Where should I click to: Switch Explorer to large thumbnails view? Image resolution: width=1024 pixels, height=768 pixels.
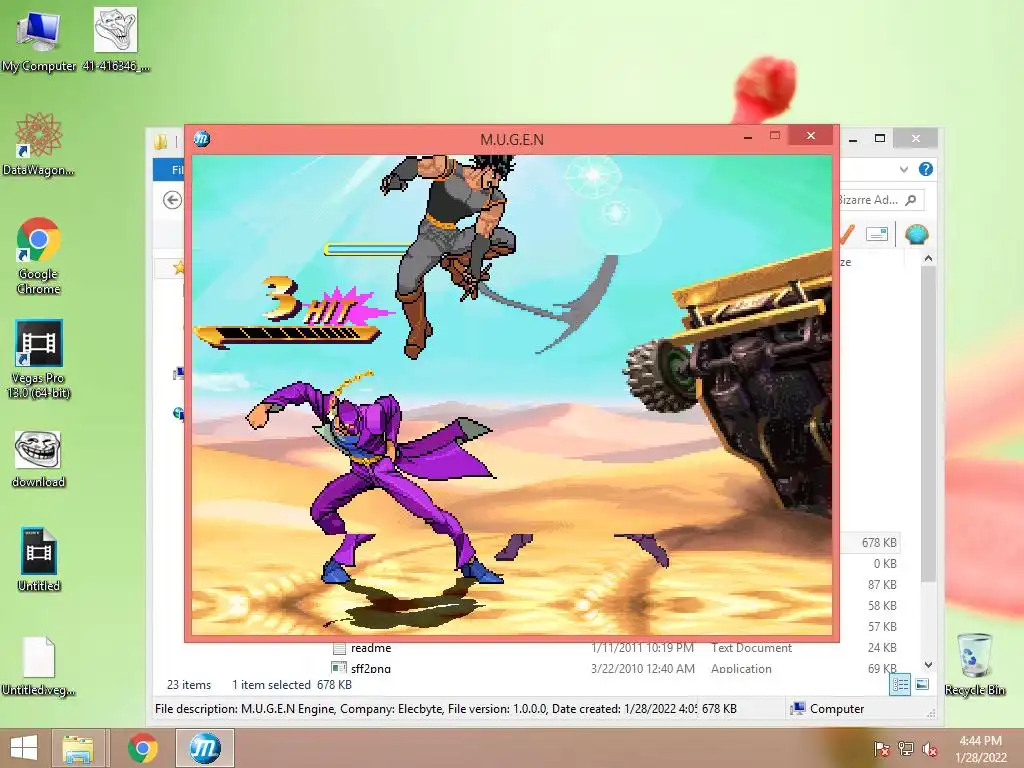[922, 684]
